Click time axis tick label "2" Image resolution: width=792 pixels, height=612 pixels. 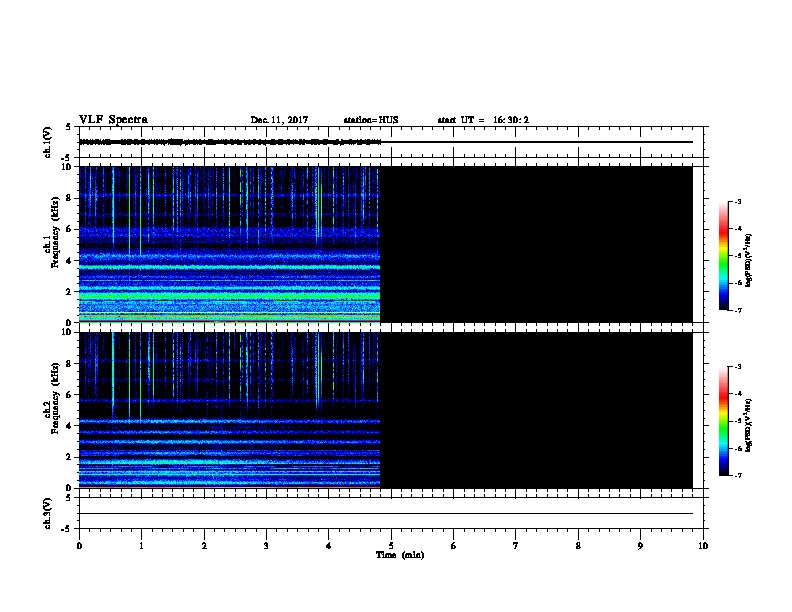pos(204,546)
